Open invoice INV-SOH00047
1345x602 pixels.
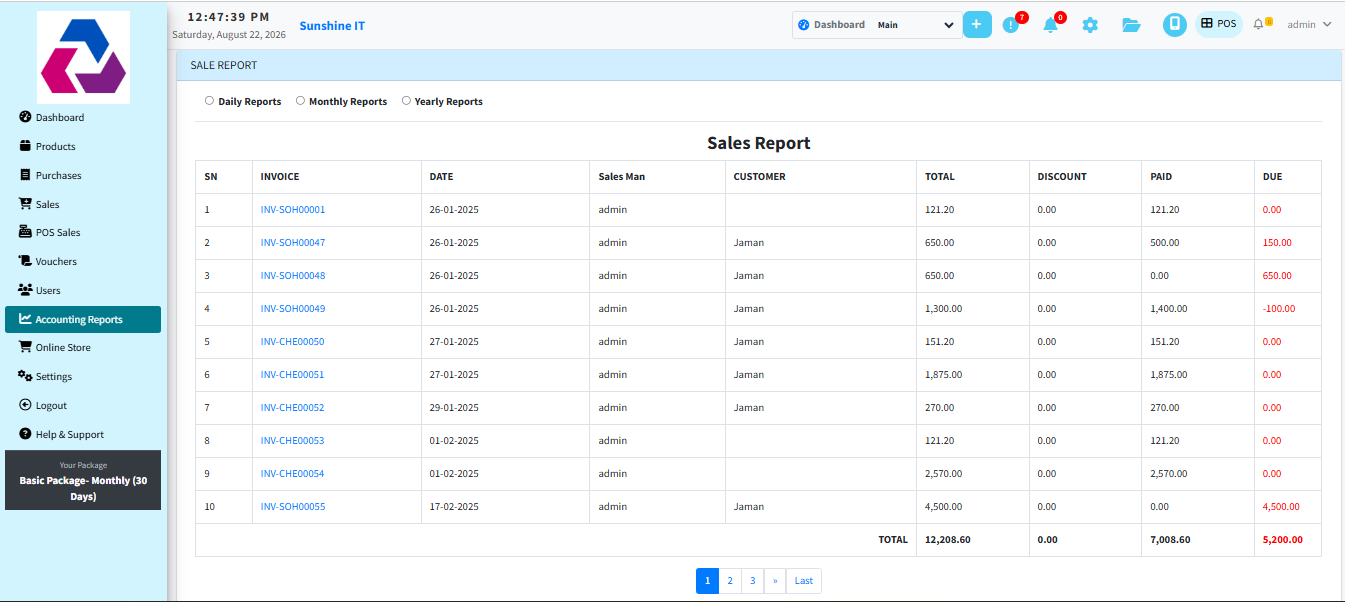click(293, 243)
